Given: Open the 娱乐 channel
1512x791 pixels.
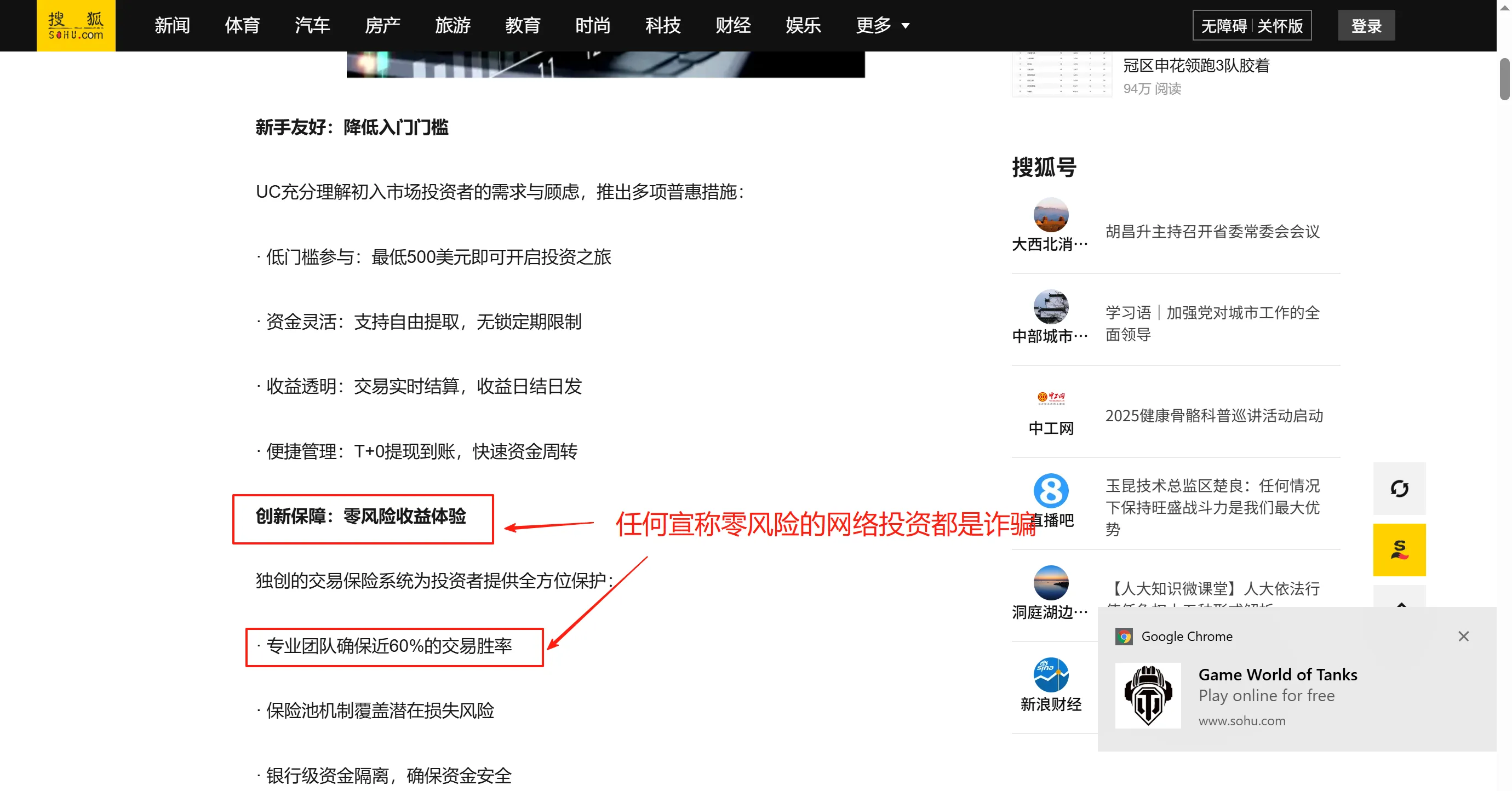Looking at the screenshot, I should tap(803, 26).
